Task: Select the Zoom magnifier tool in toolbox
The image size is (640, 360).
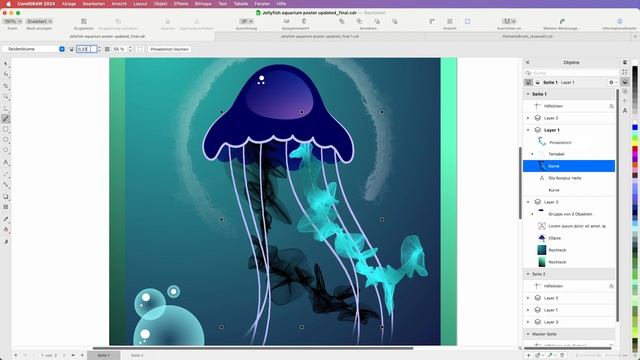Action: pos(5,97)
